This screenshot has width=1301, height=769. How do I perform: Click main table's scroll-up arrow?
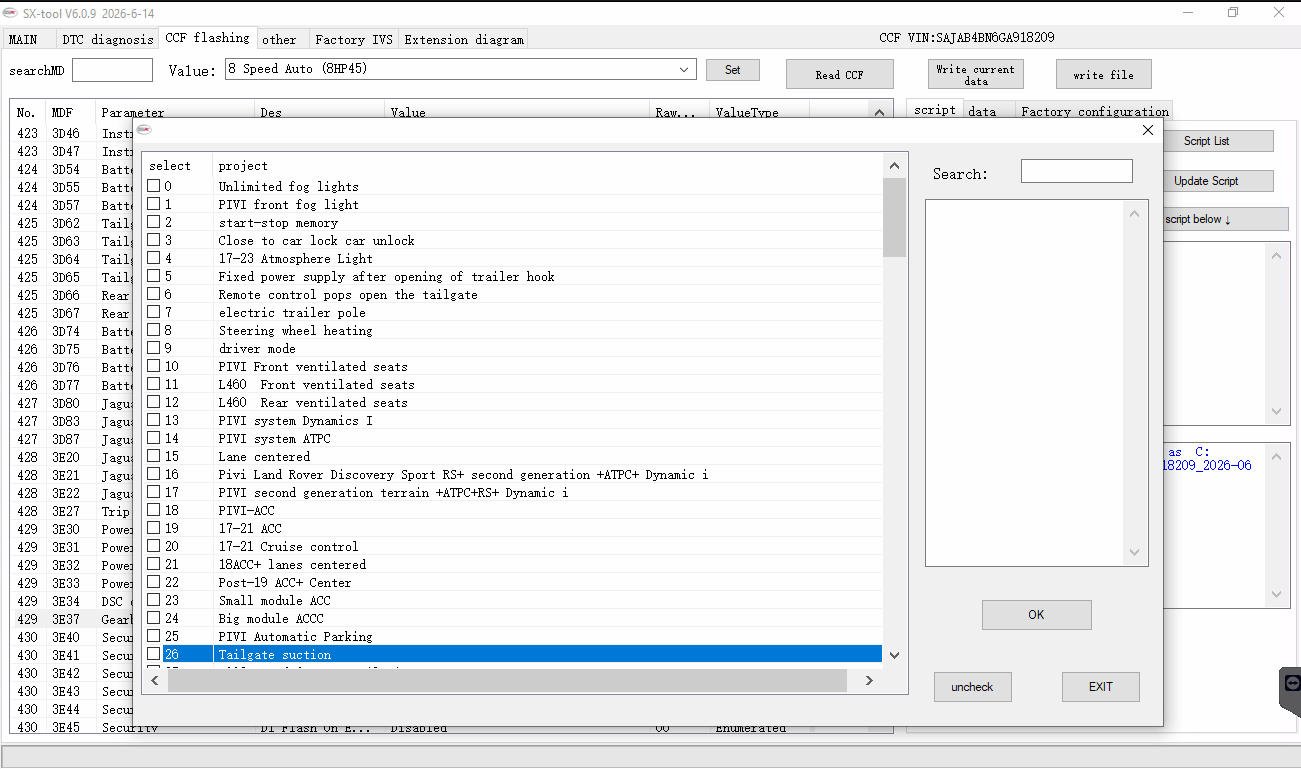pyautogui.click(x=879, y=112)
